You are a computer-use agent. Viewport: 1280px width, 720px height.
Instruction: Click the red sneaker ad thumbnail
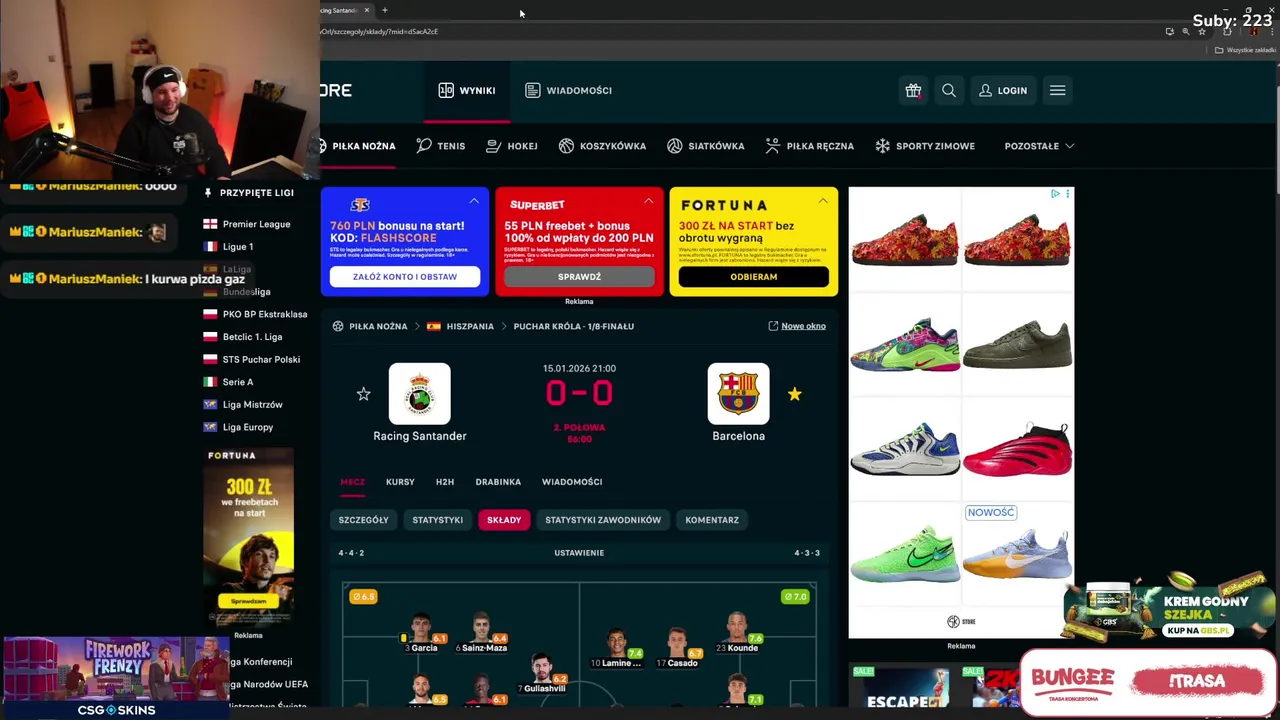(x=1017, y=450)
